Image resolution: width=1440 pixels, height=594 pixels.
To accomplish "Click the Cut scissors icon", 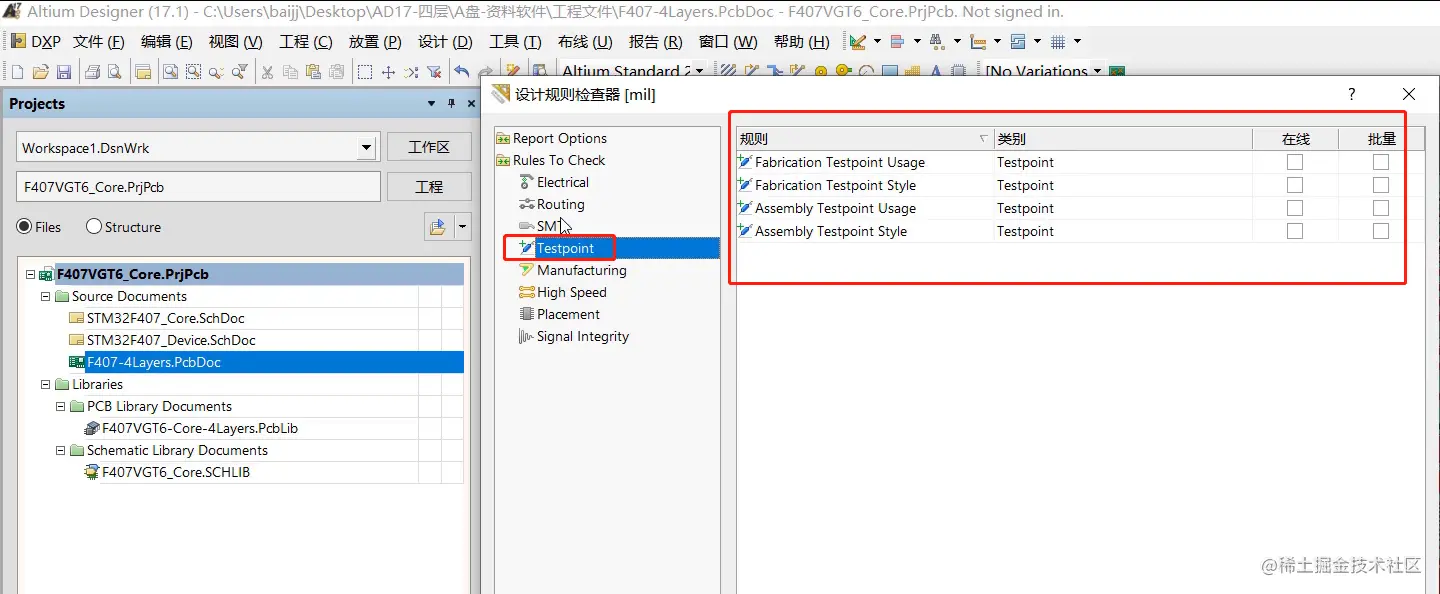I will tap(268, 72).
